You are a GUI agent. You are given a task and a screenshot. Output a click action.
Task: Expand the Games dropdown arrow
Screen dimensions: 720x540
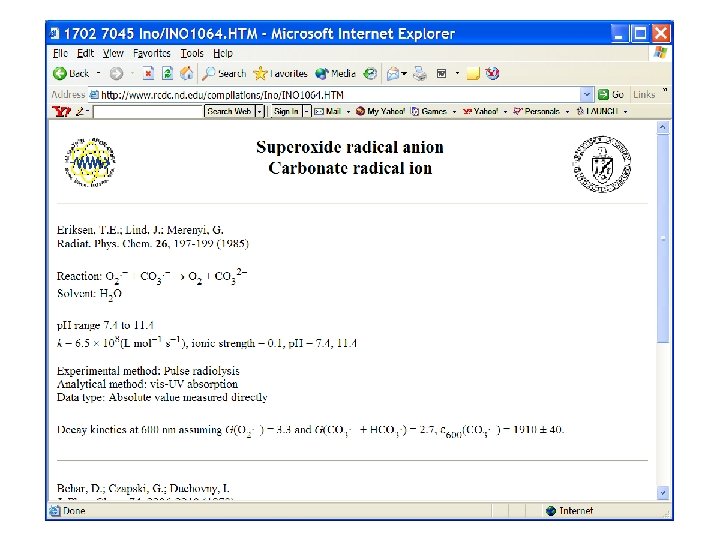454,112
